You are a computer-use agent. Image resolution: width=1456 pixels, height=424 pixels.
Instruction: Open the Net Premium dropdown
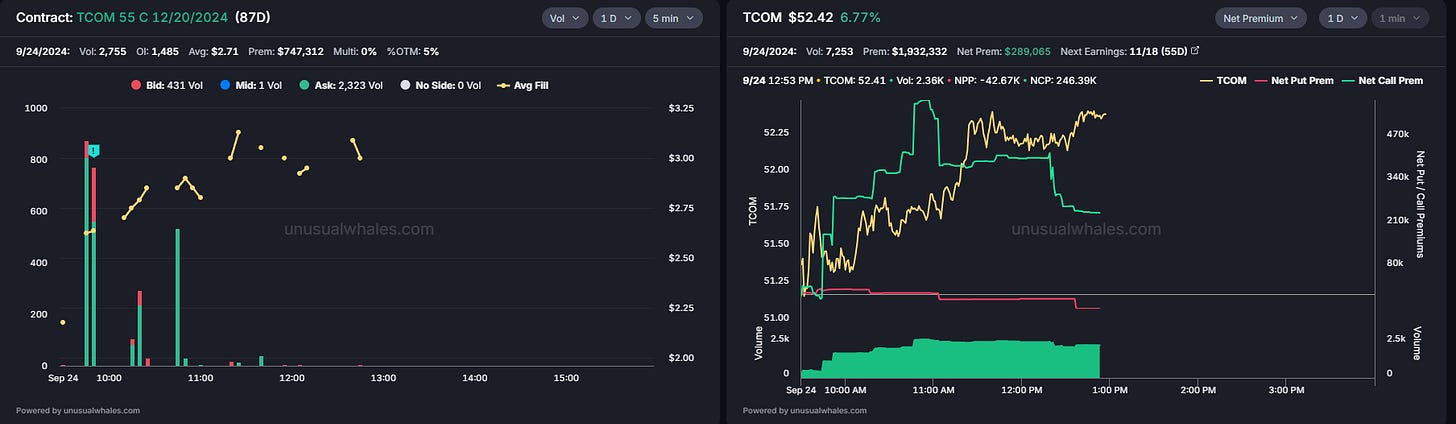[1261, 18]
